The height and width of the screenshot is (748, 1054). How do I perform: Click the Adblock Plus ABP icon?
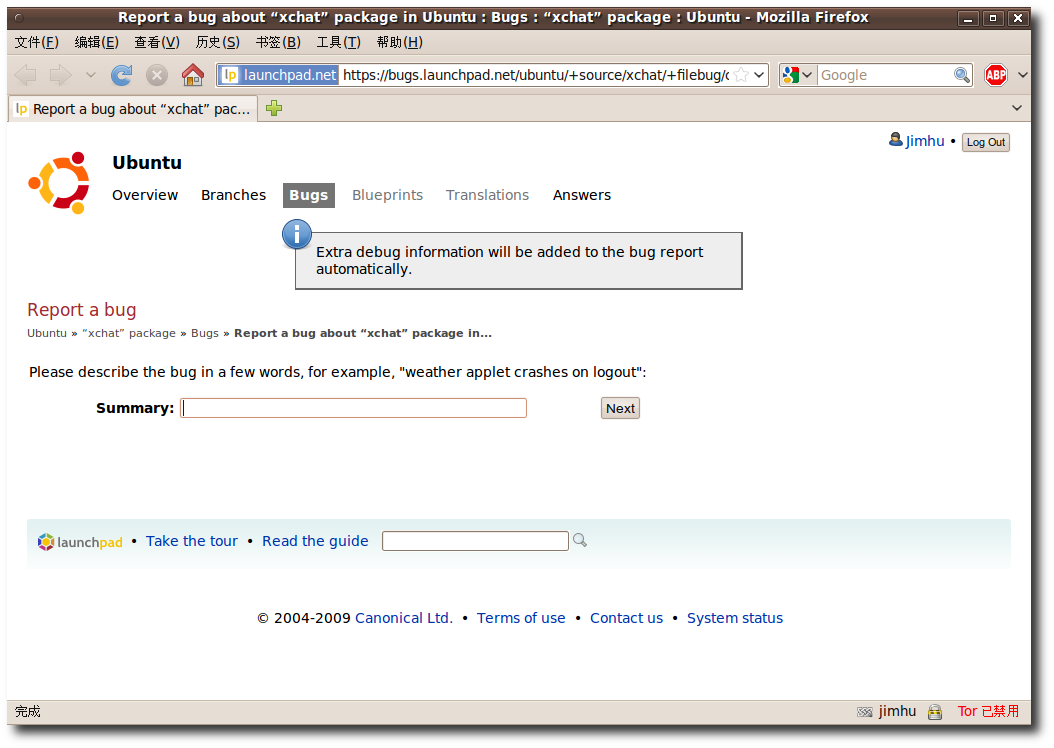996,75
